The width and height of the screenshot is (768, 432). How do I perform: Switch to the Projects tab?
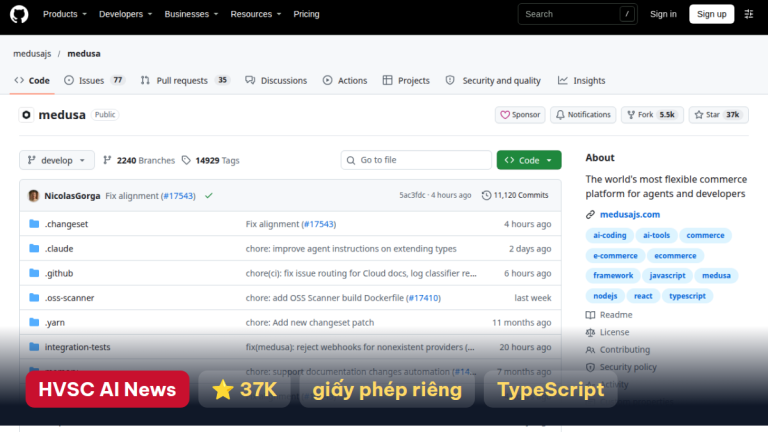pos(406,80)
